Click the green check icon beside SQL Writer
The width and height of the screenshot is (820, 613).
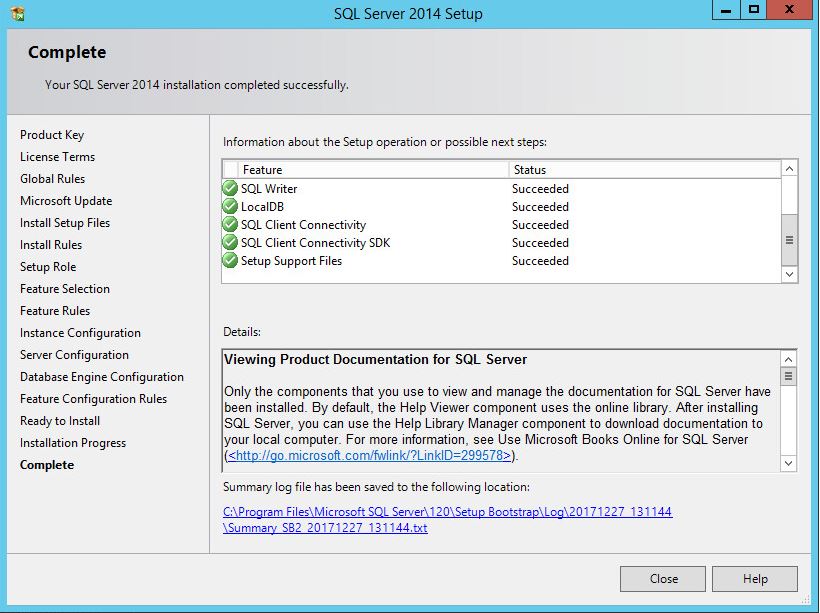230,188
